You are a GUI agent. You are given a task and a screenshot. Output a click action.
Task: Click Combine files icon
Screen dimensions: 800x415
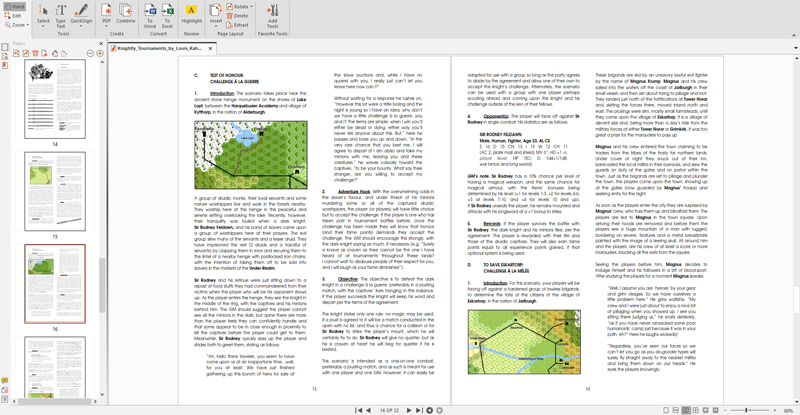pyautogui.click(x=126, y=17)
